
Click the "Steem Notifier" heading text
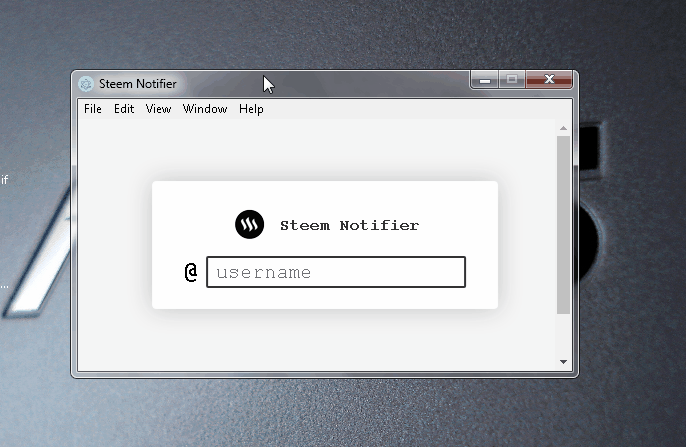pos(349,225)
